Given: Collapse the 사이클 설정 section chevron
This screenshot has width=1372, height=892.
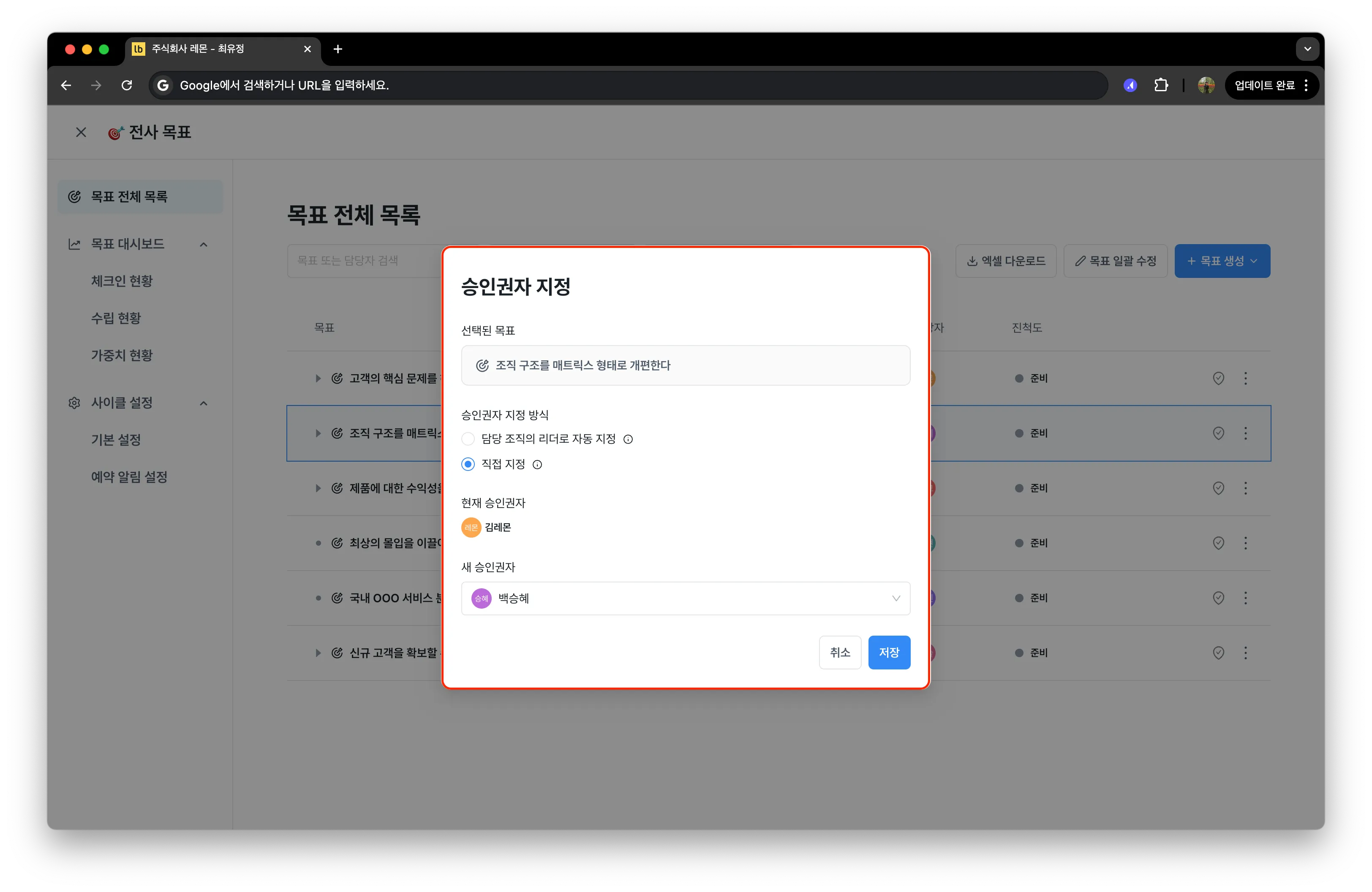Looking at the screenshot, I should [204, 403].
